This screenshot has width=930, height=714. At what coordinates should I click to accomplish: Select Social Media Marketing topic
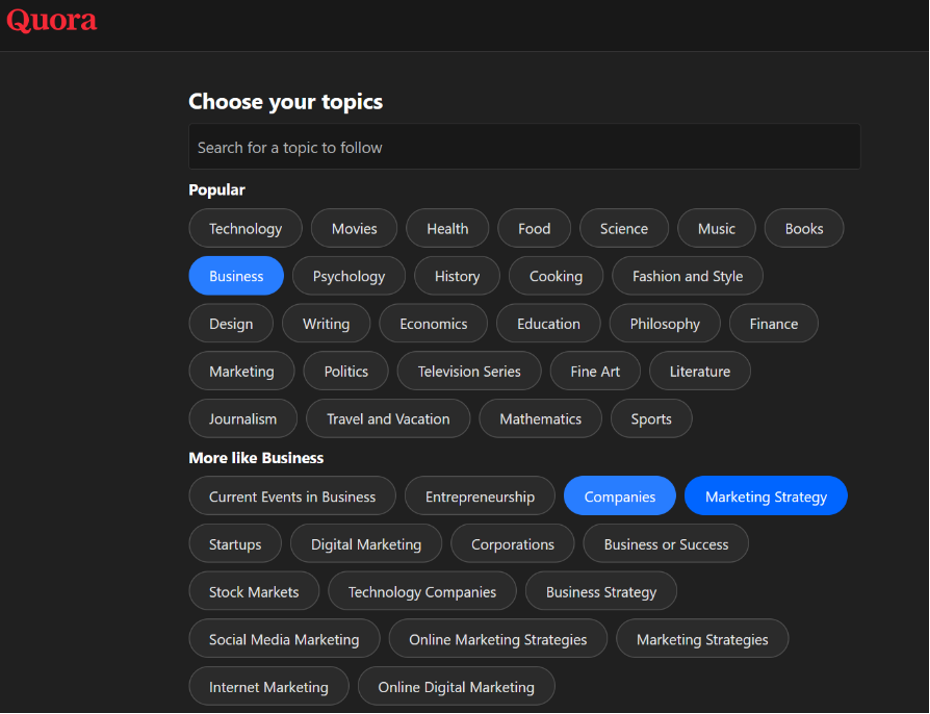pyautogui.click(x=284, y=639)
